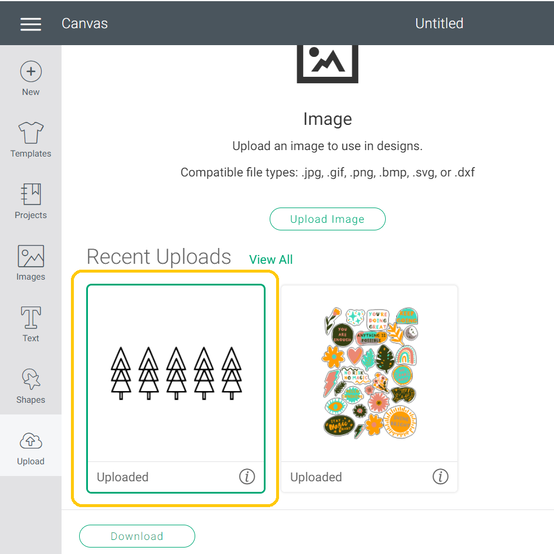
Task: Select the Text tool icon
Action: (x=31, y=317)
